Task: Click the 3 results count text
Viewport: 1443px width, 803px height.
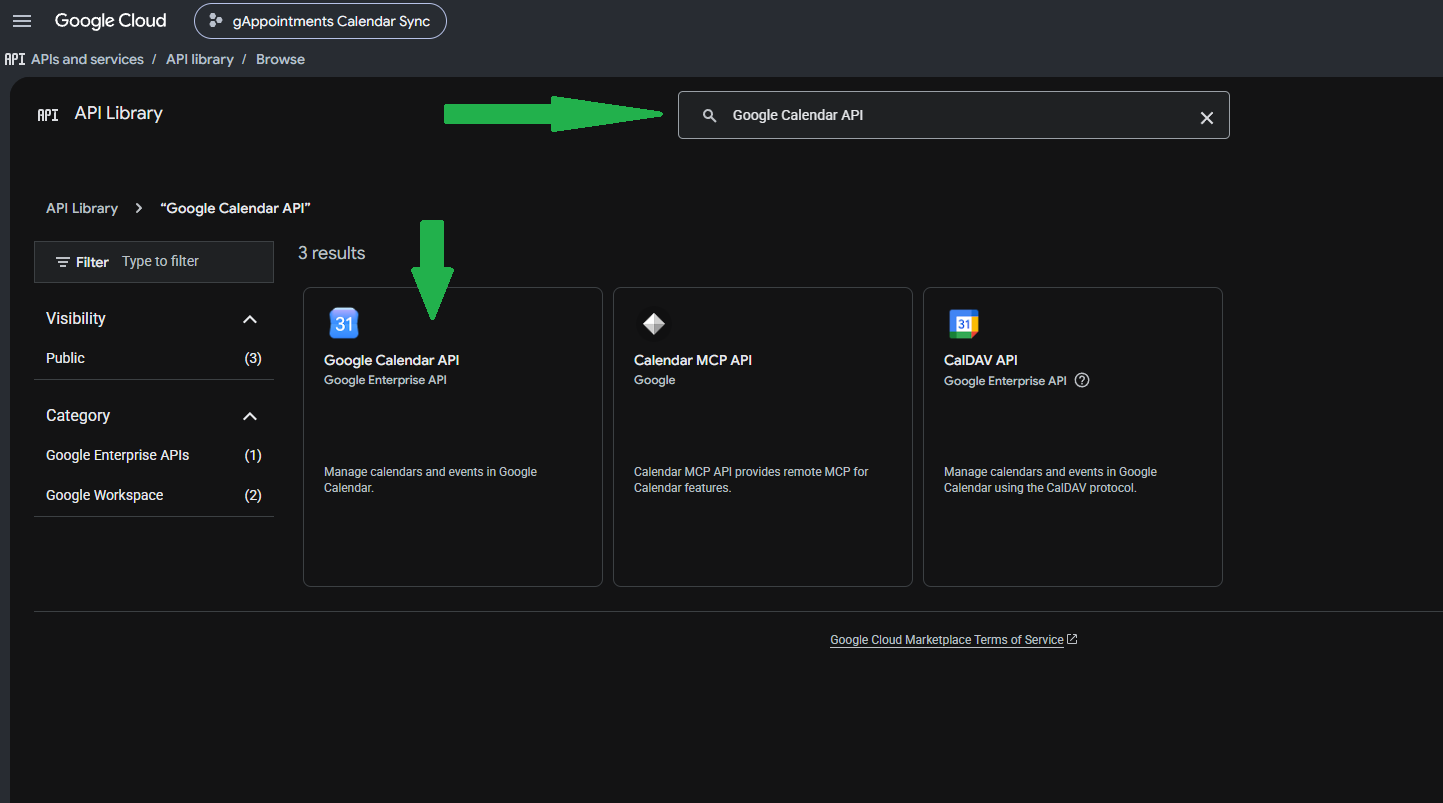Action: (332, 253)
